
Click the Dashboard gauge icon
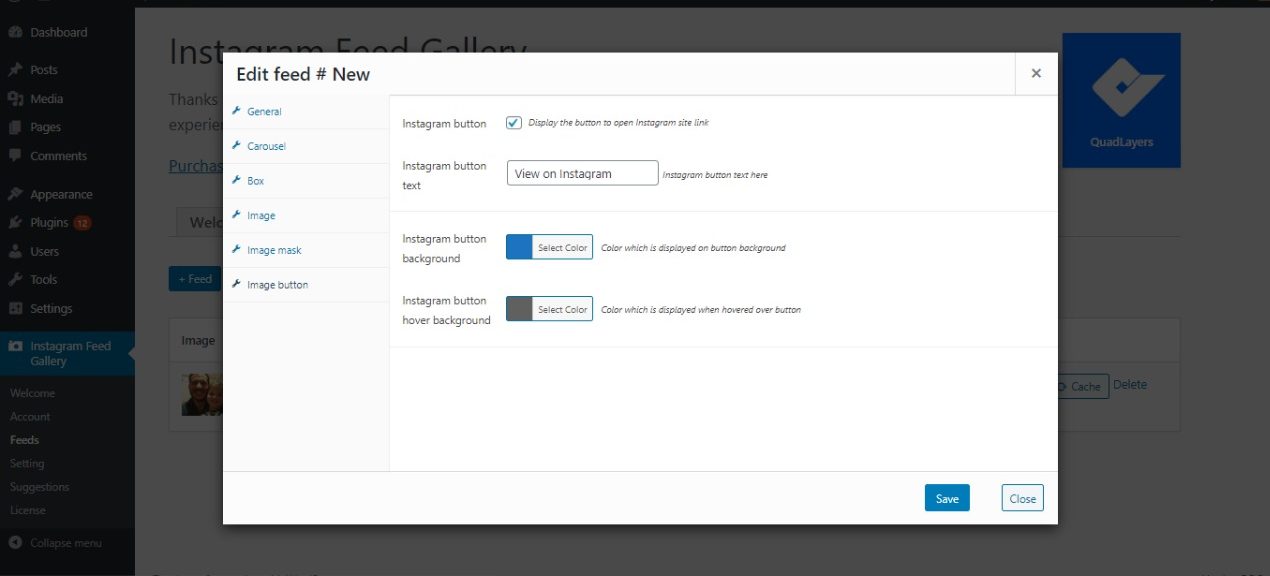point(15,32)
